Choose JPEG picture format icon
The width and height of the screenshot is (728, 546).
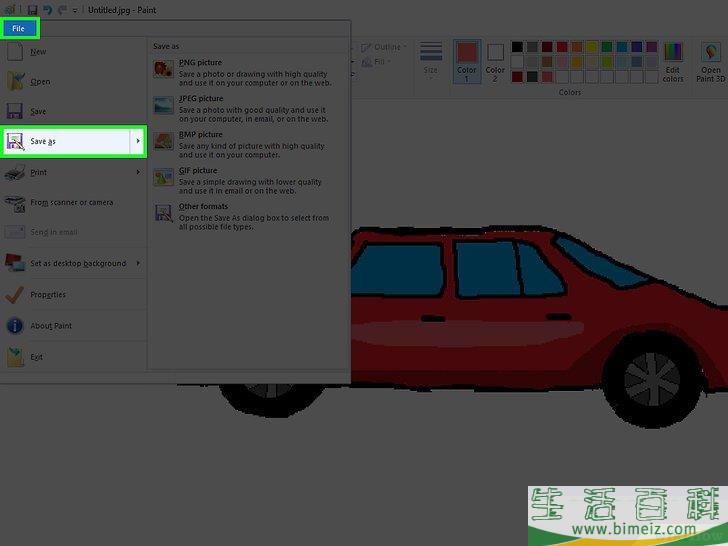162,104
